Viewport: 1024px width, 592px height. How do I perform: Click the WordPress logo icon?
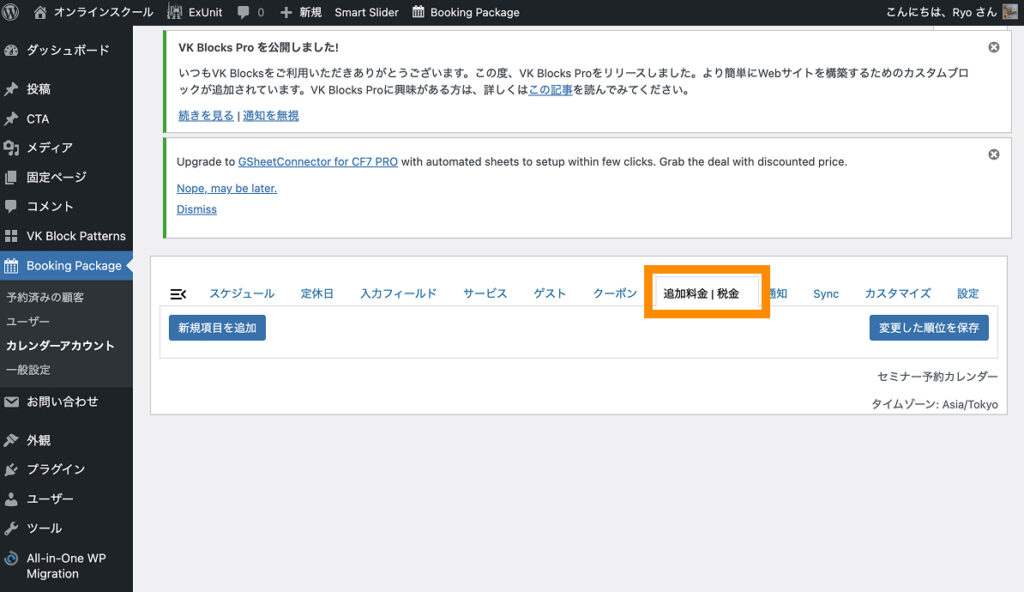(x=11, y=12)
